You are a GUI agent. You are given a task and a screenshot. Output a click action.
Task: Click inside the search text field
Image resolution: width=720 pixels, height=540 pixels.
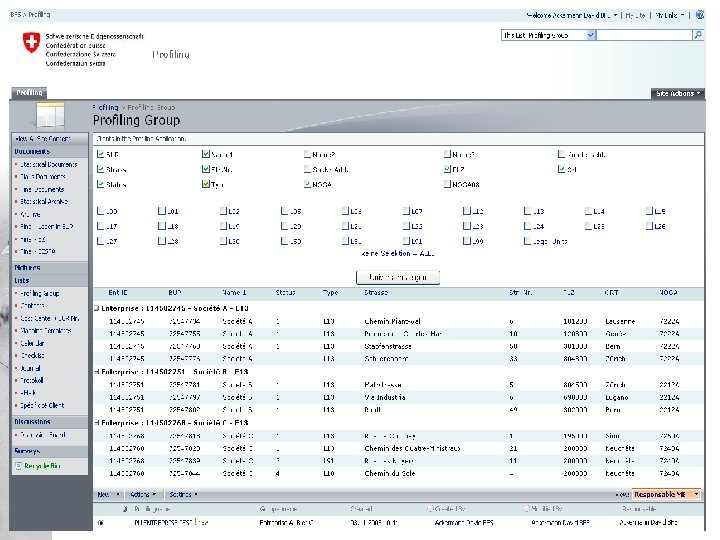644,35
